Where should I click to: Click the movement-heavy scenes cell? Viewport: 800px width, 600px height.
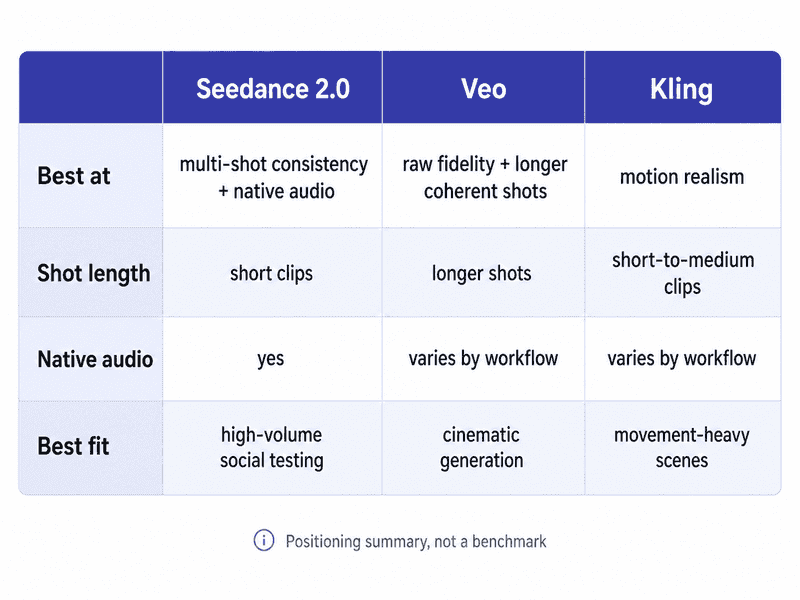(682, 447)
